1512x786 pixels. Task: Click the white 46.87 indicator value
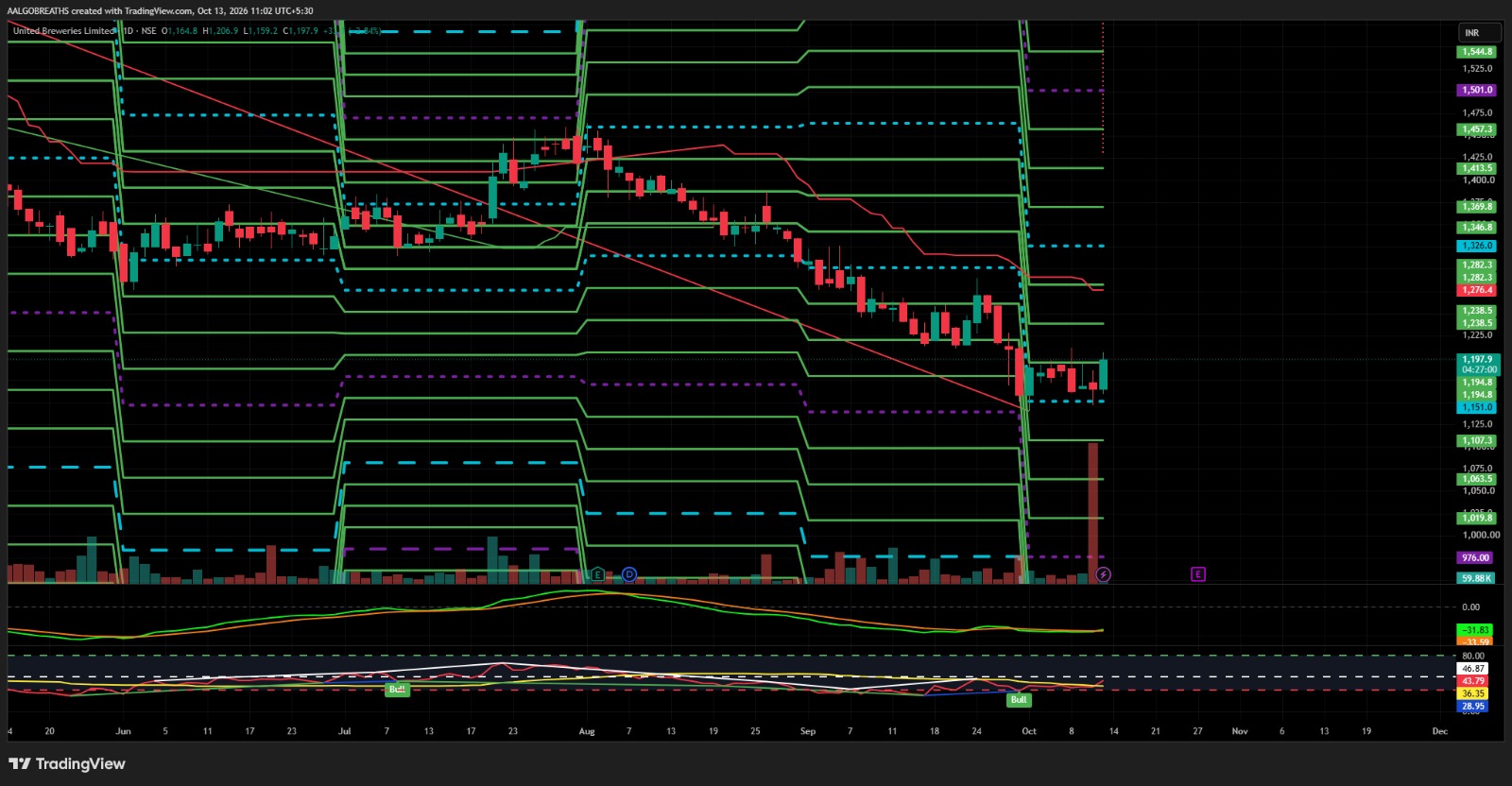[x=1473, y=669]
